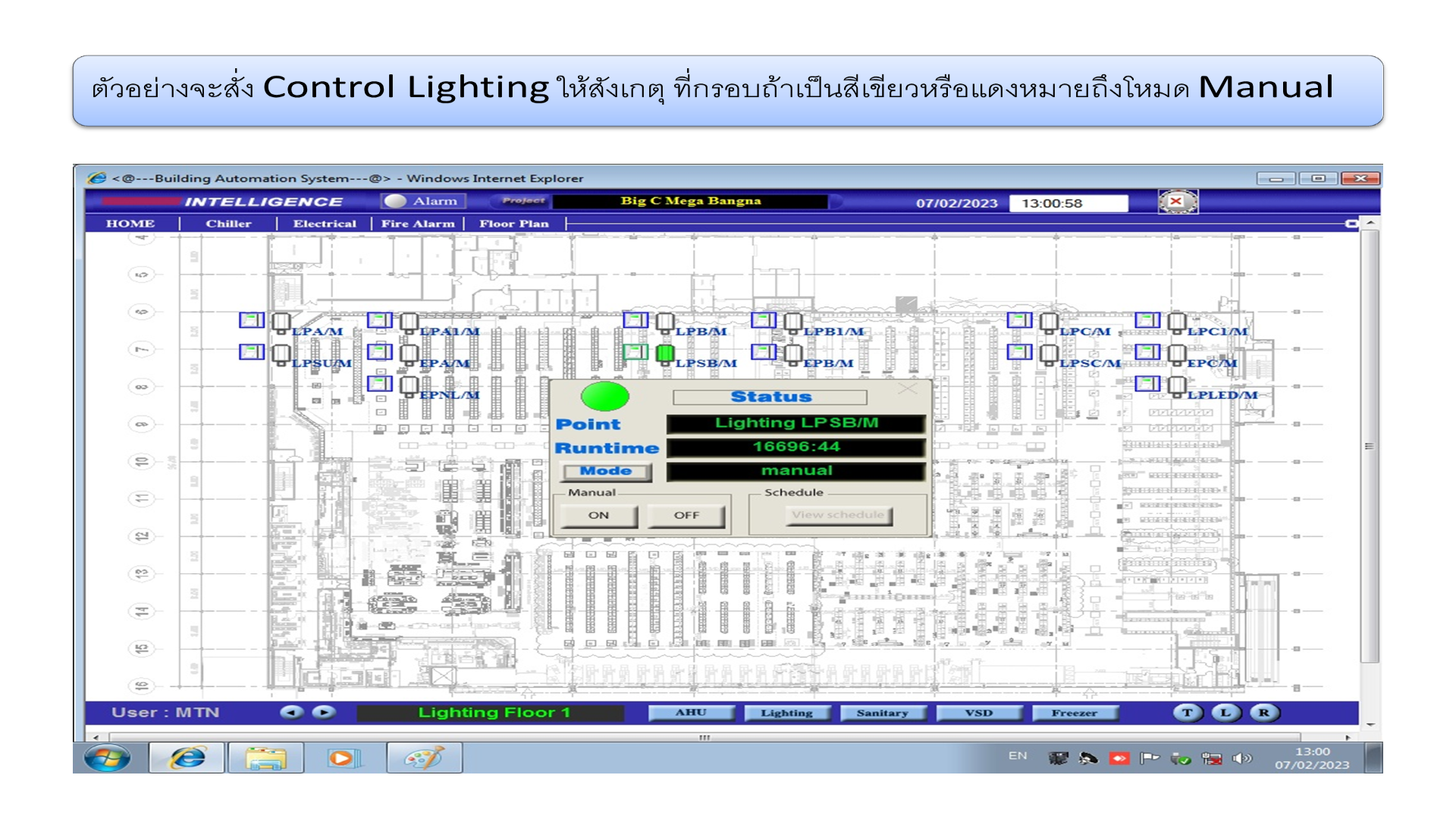The width and height of the screenshot is (1456, 819).
Task: Select the EPC/M lighting panel icon
Action: pos(1177,355)
